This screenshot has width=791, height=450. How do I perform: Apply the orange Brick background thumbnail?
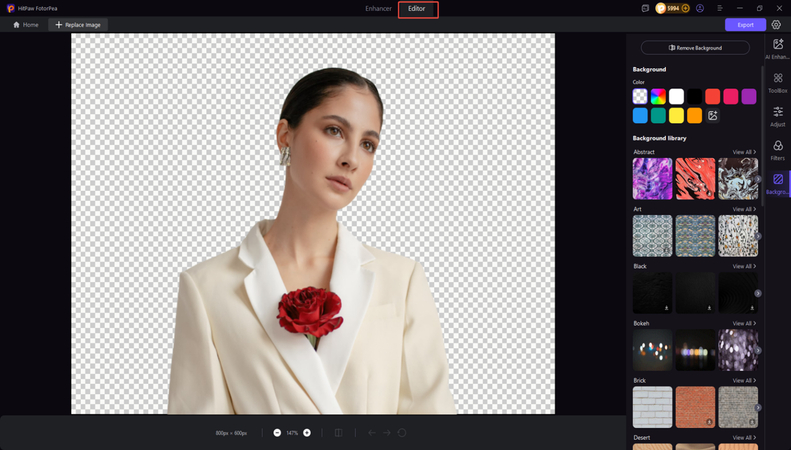pos(695,407)
